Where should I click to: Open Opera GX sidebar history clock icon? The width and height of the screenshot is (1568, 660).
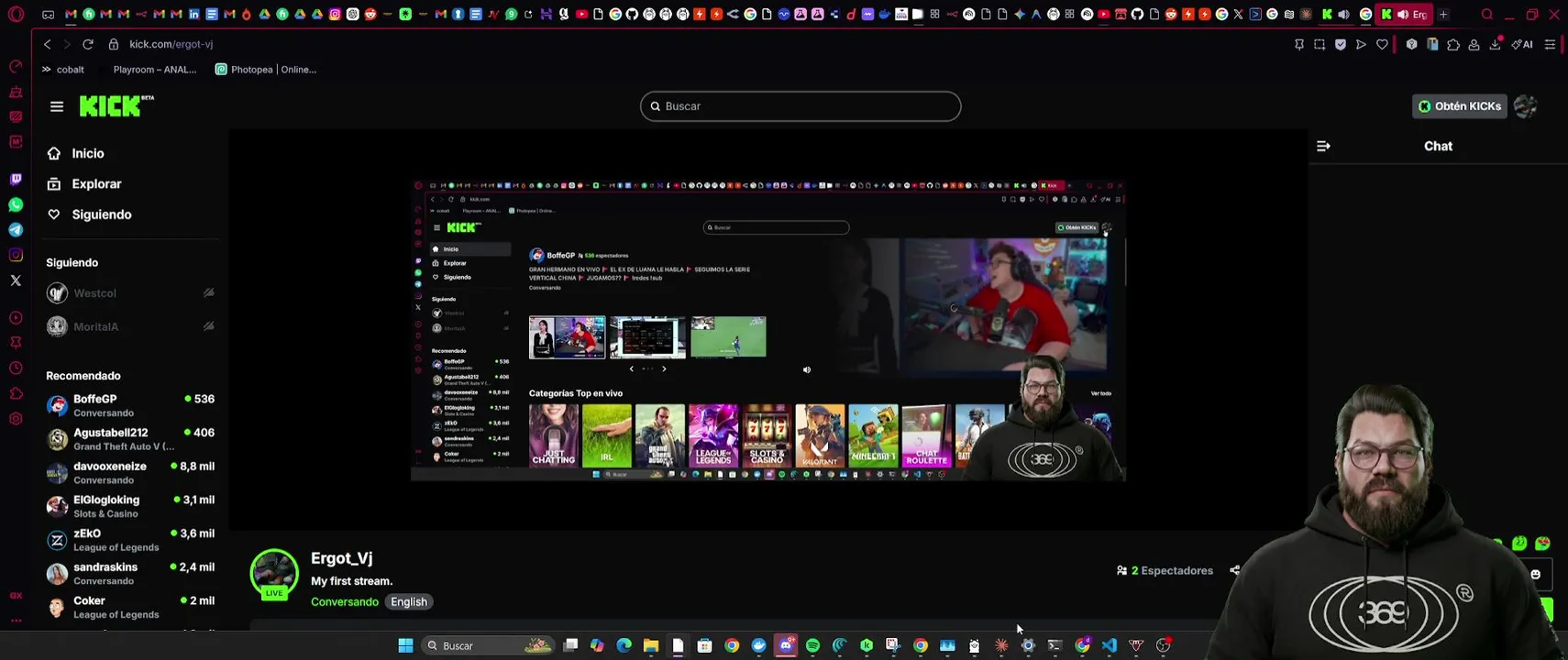(x=16, y=368)
